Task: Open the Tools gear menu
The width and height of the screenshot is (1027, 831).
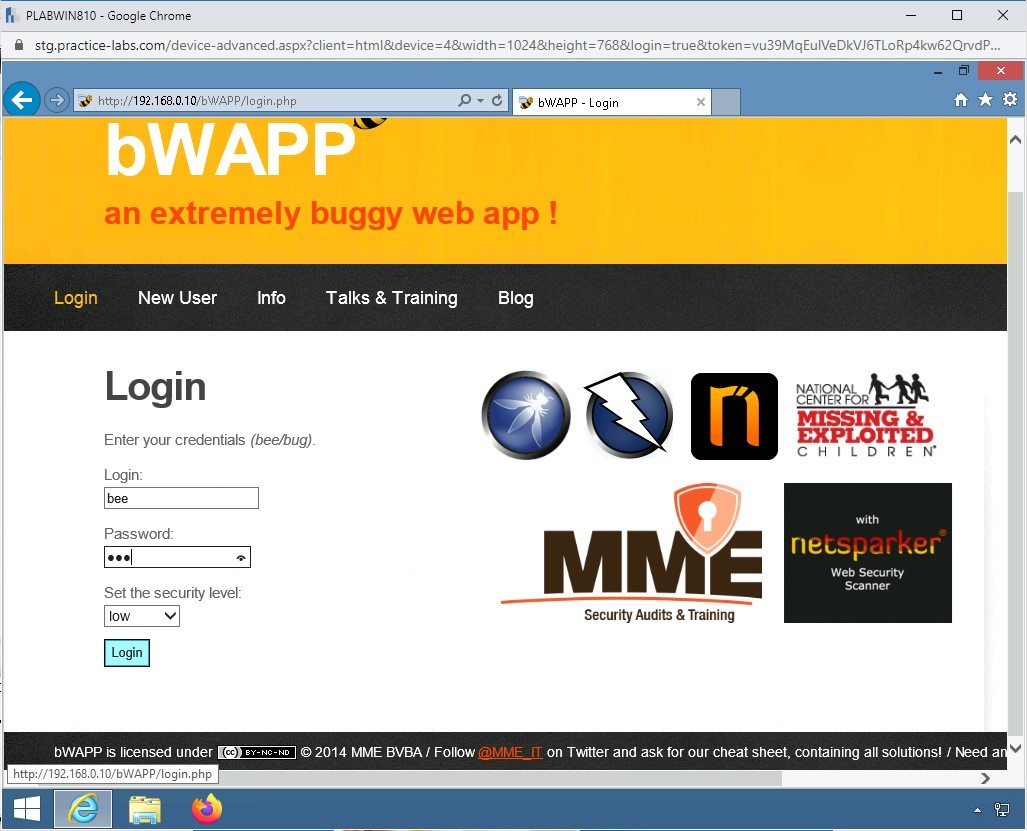Action: click(1009, 100)
